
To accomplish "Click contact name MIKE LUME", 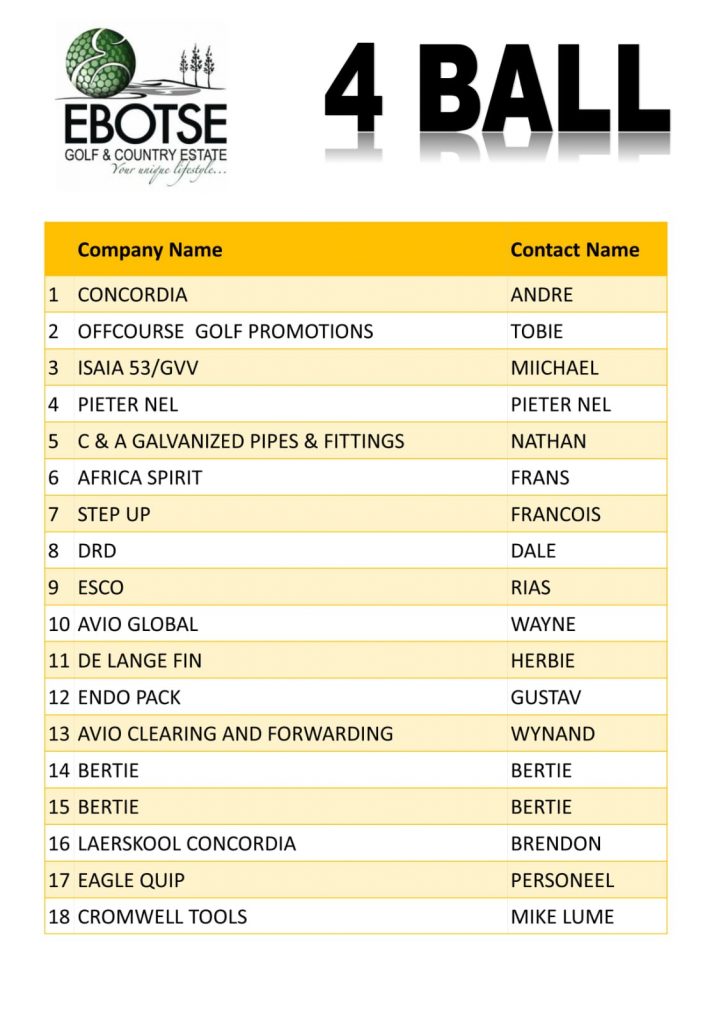I will pyautogui.click(x=562, y=917).
